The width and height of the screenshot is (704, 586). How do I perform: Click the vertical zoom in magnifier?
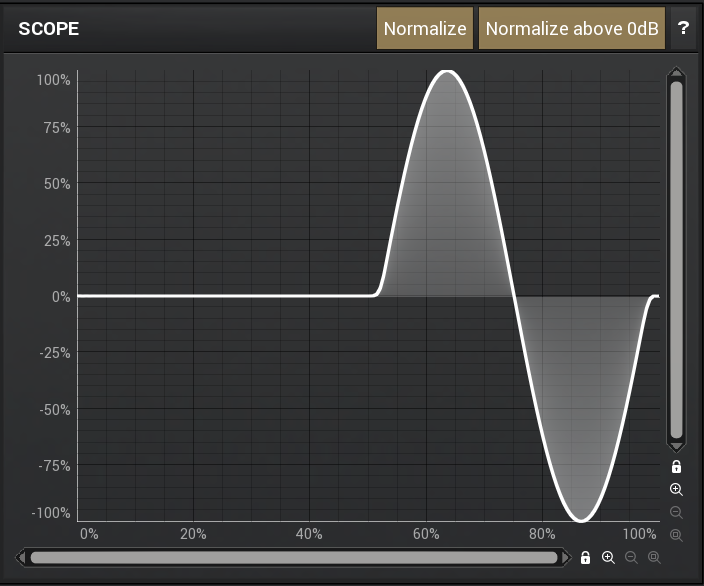coord(676,489)
